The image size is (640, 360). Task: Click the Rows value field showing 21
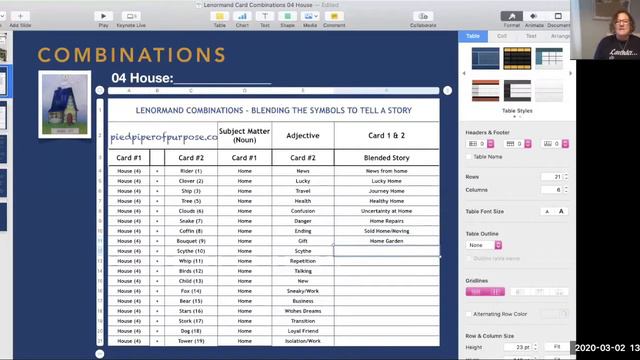(x=552, y=177)
